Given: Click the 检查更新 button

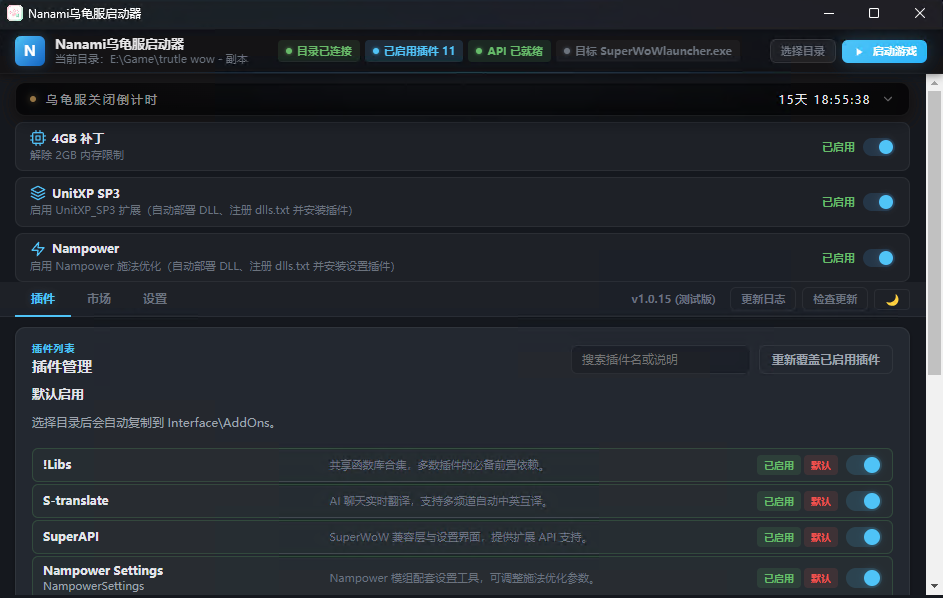Looking at the screenshot, I should [835, 299].
